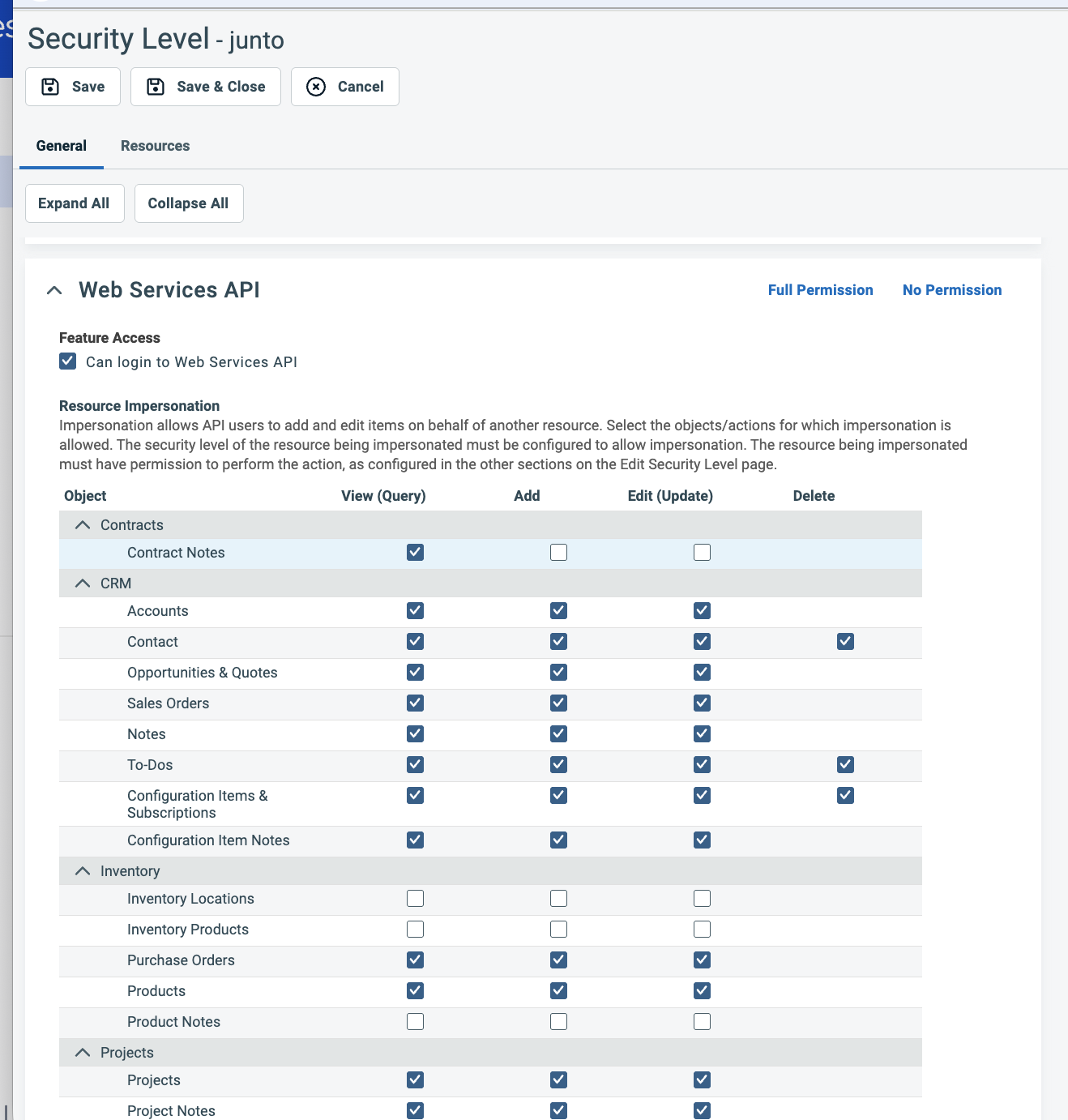Collapse the Projects group
Image resolution: width=1068 pixels, height=1120 pixels.
(x=83, y=1053)
